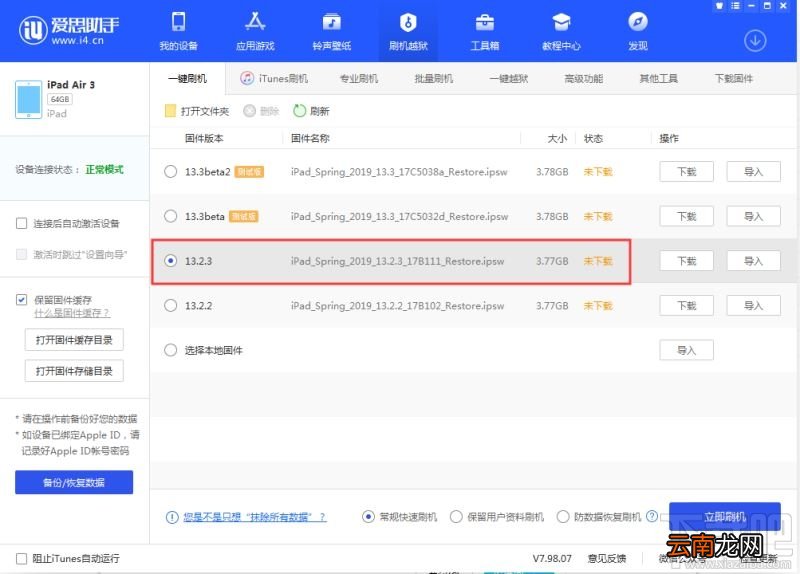Switch to the 高级功能 tab
800x574 pixels.
click(x=584, y=79)
